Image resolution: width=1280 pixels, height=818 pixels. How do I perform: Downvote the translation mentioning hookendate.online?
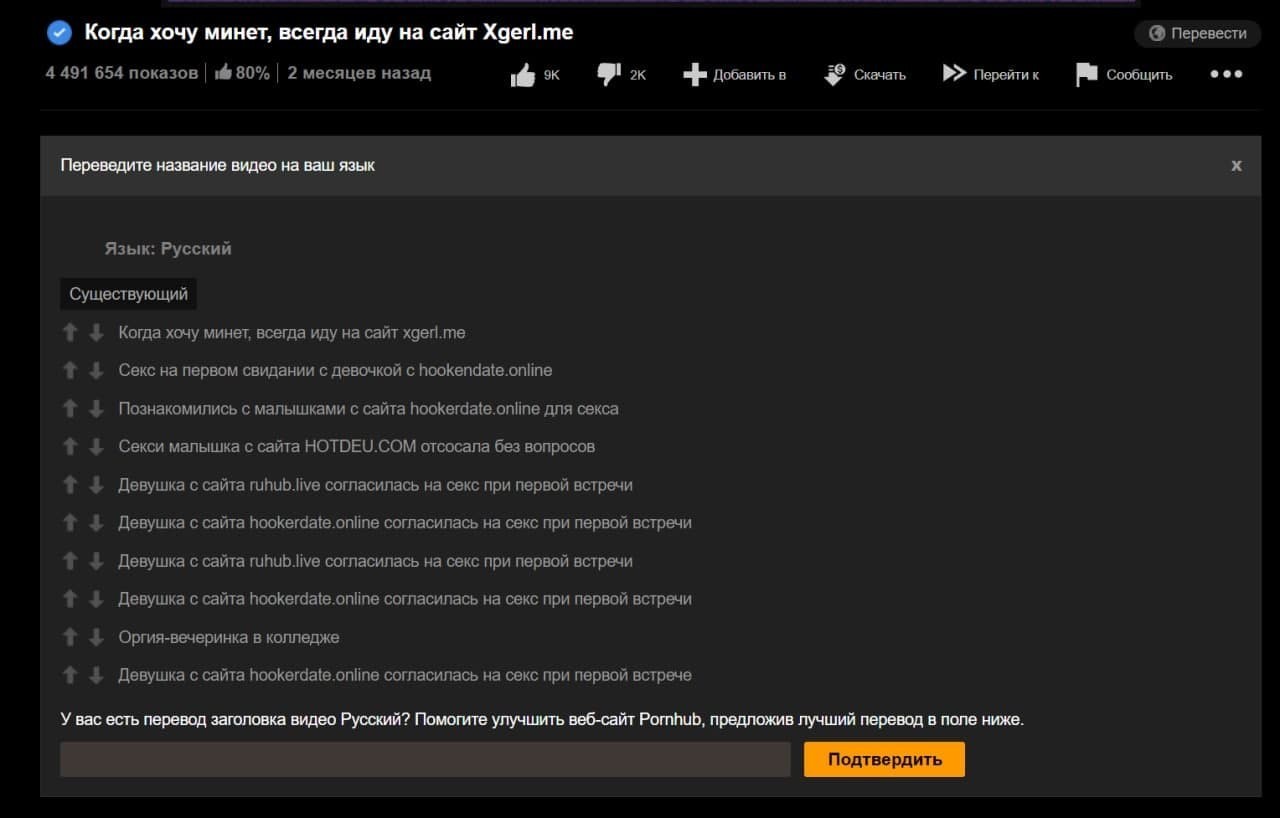96,371
